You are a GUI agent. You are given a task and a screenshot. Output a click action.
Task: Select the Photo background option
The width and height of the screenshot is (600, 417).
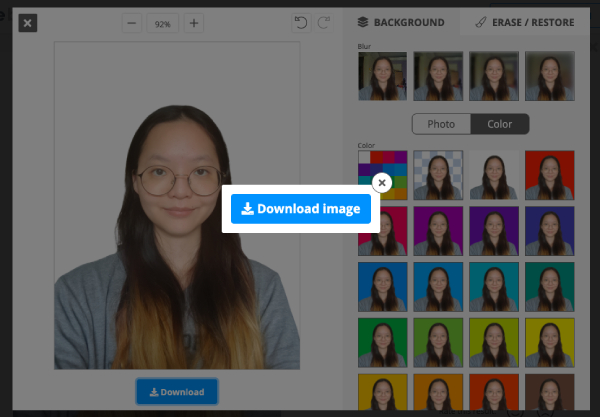[x=441, y=124]
